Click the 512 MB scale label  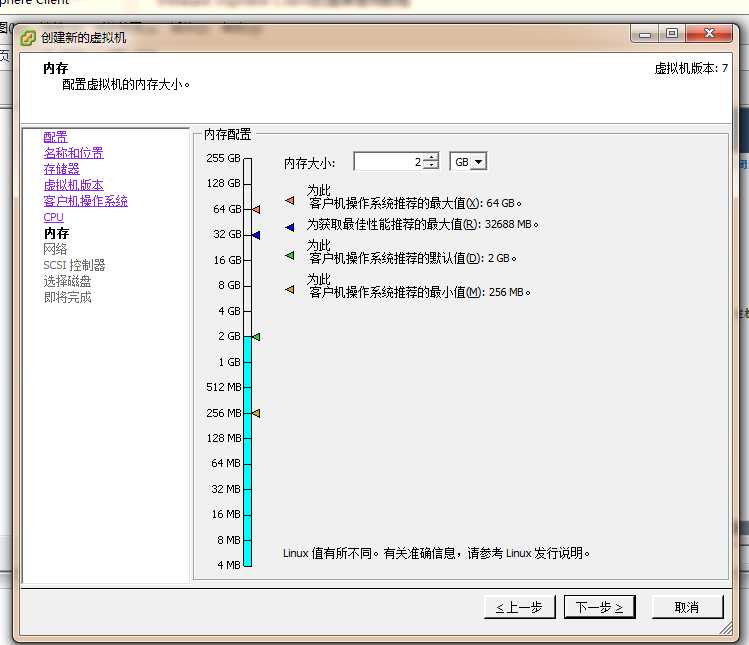[224, 387]
